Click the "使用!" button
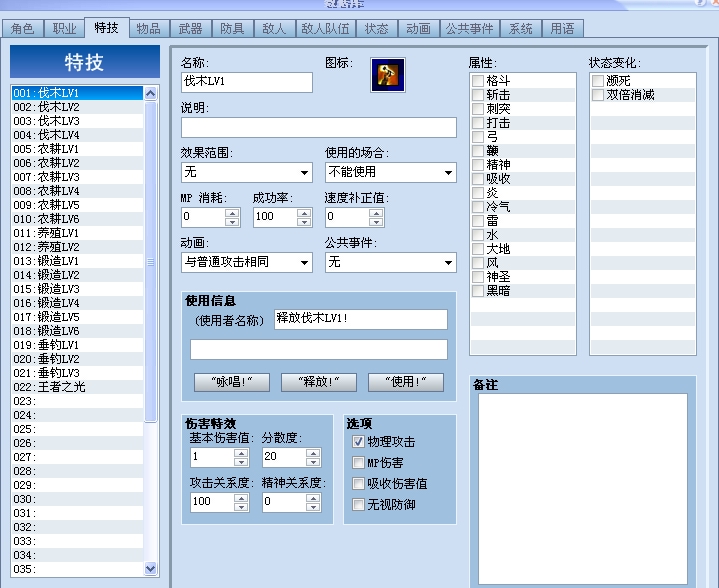 pos(406,382)
